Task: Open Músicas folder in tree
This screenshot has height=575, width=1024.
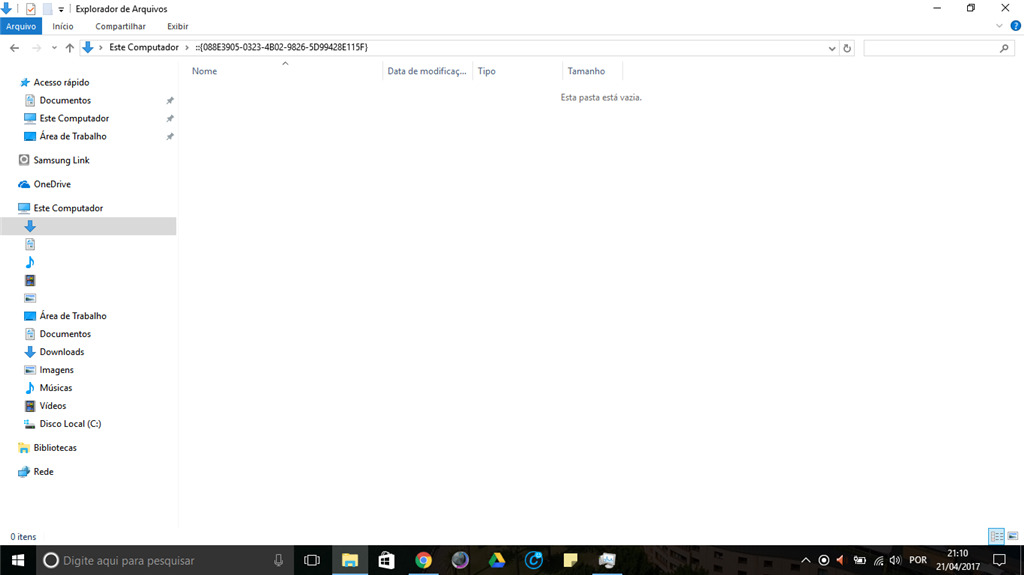Action: [x=56, y=387]
